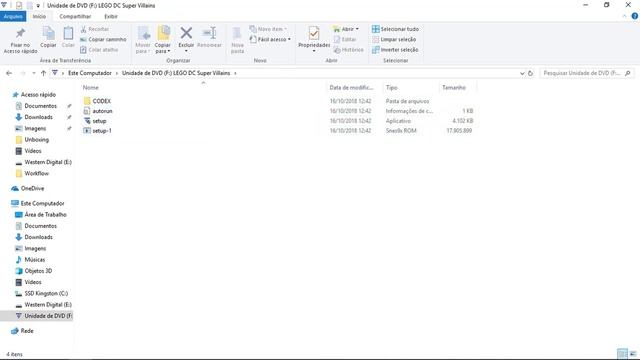Open SSD Kingston (C:) drive
Image resolution: width=640 pixels, height=360 pixels.
tap(46, 293)
